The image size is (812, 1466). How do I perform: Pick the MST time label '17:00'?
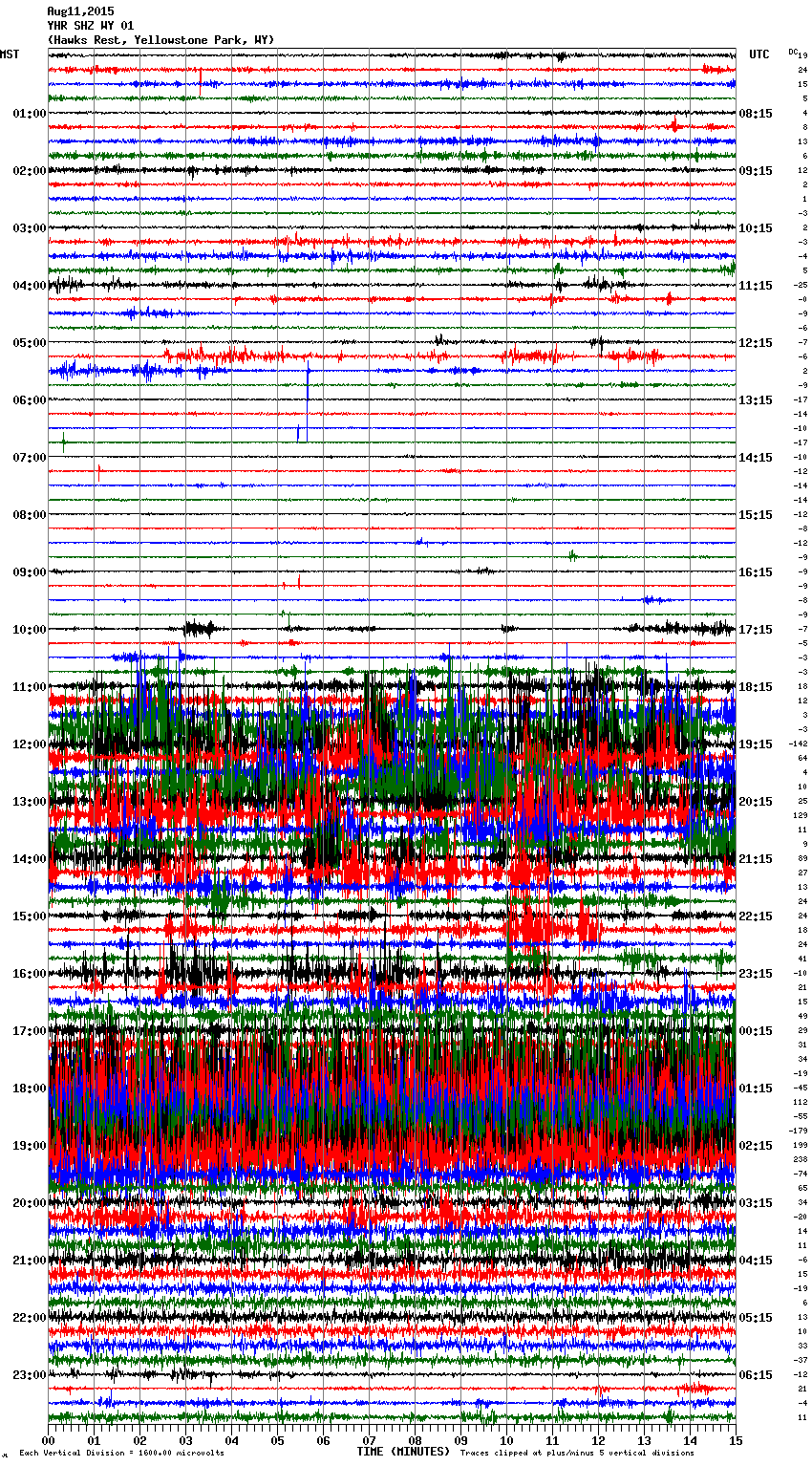[x=30, y=1031]
